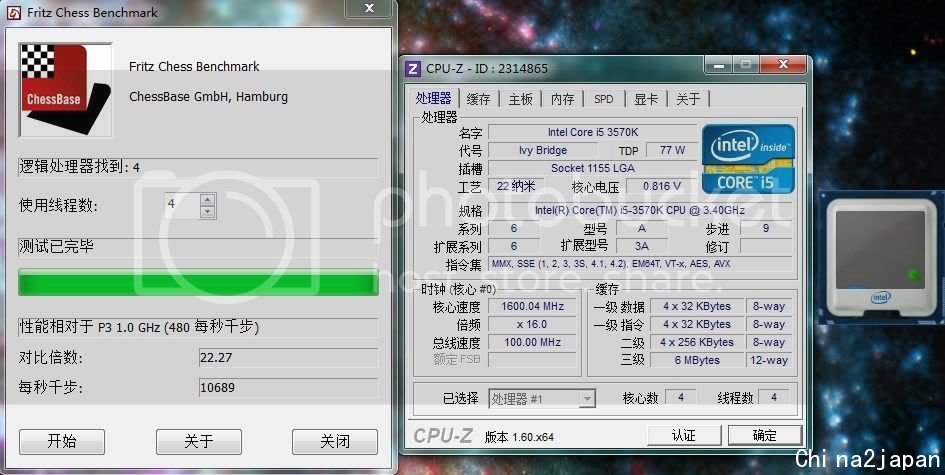The image size is (945, 475).
Task: Click the core voltage value 0.816 V
Action: (661, 186)
